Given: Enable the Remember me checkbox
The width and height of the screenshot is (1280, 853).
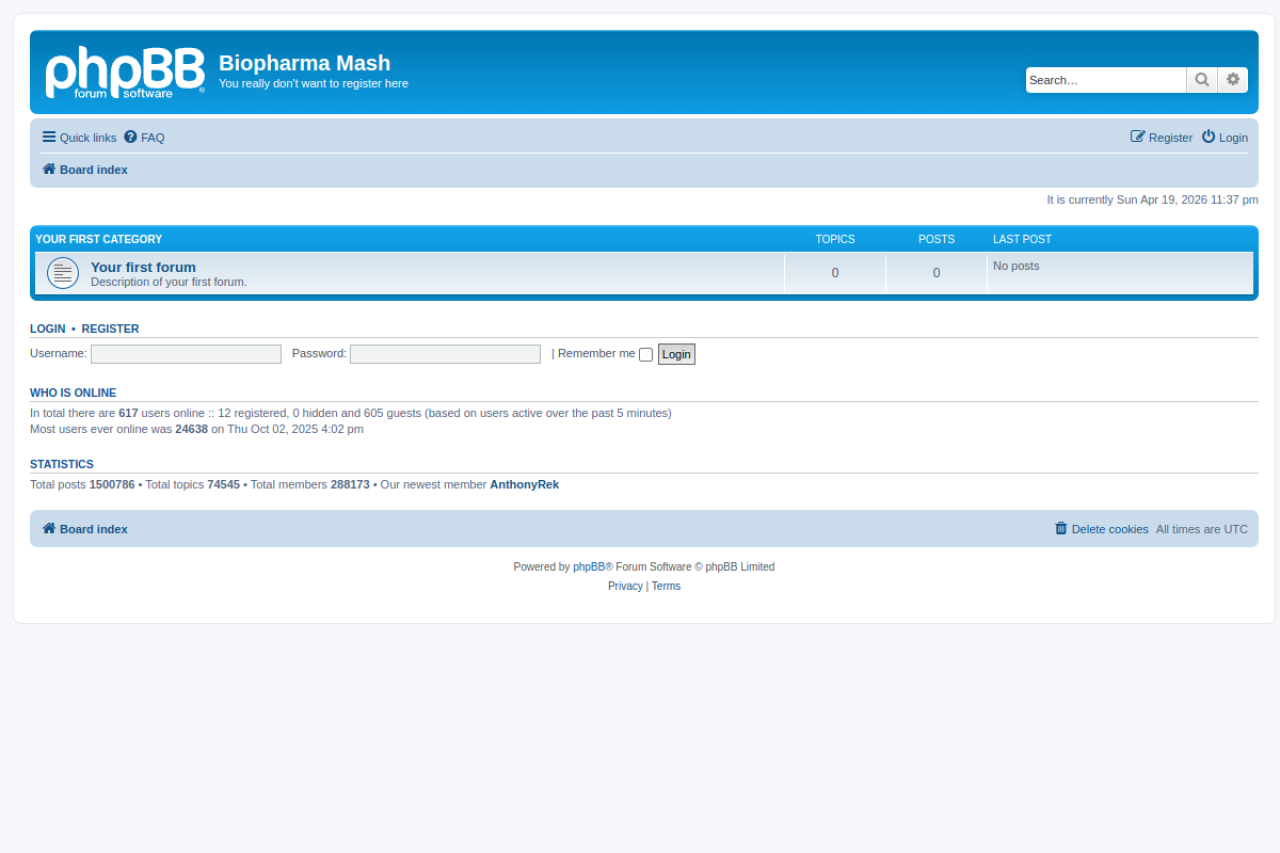Looking at the screenshot, I should click(646, 354).
